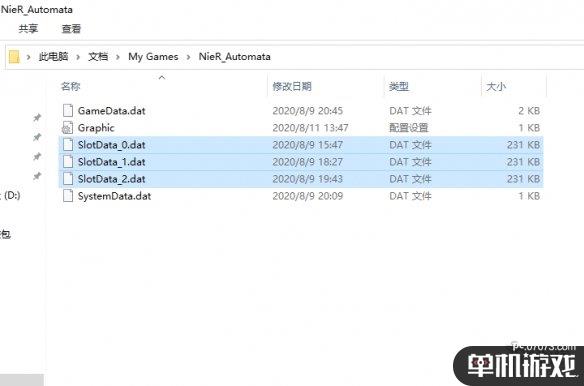Select SlotData_2.dat file icon
Viewport: 584px width, 386px height.
coord(68,179)
